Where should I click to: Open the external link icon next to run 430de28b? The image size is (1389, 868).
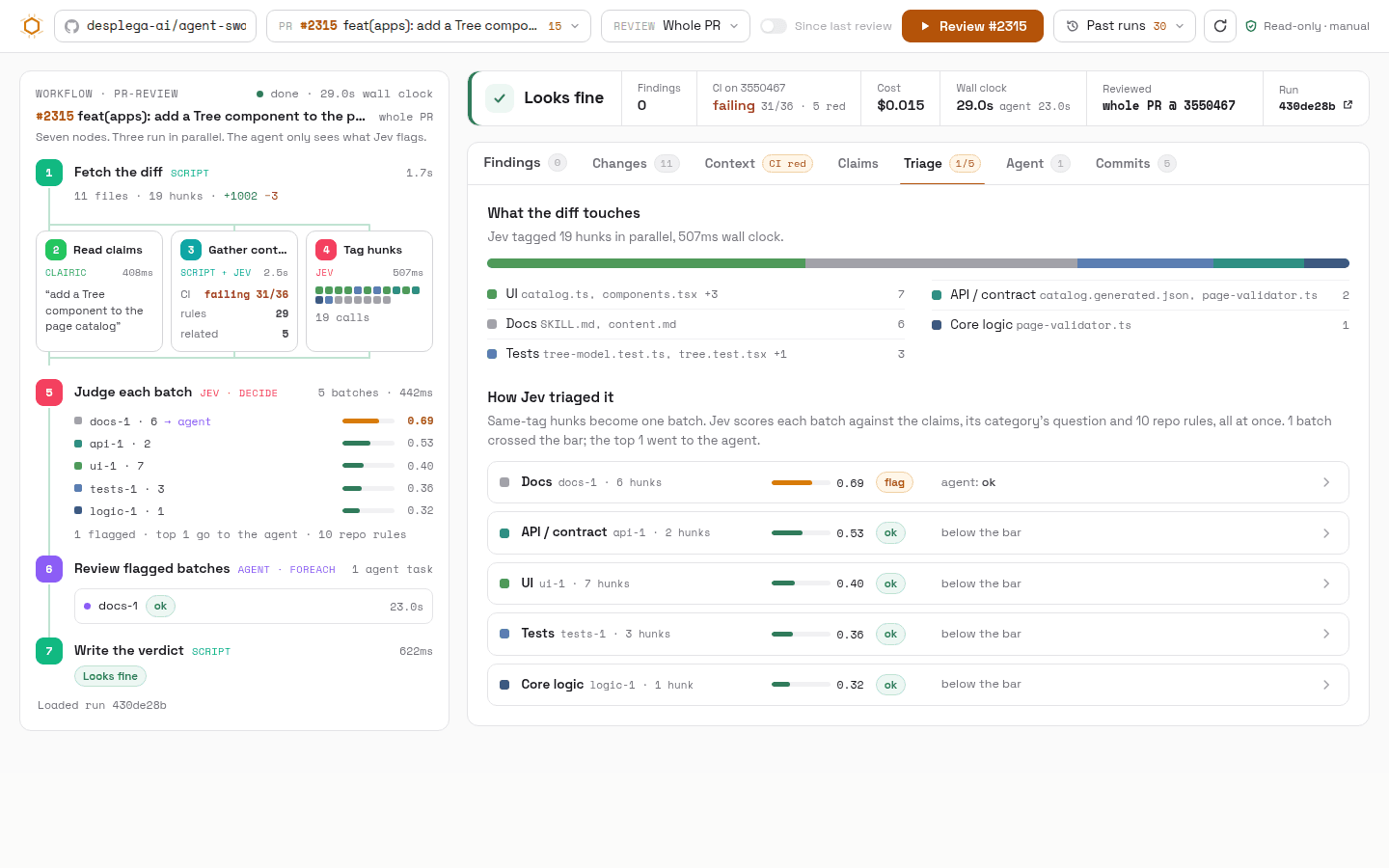click(1348, 105)
